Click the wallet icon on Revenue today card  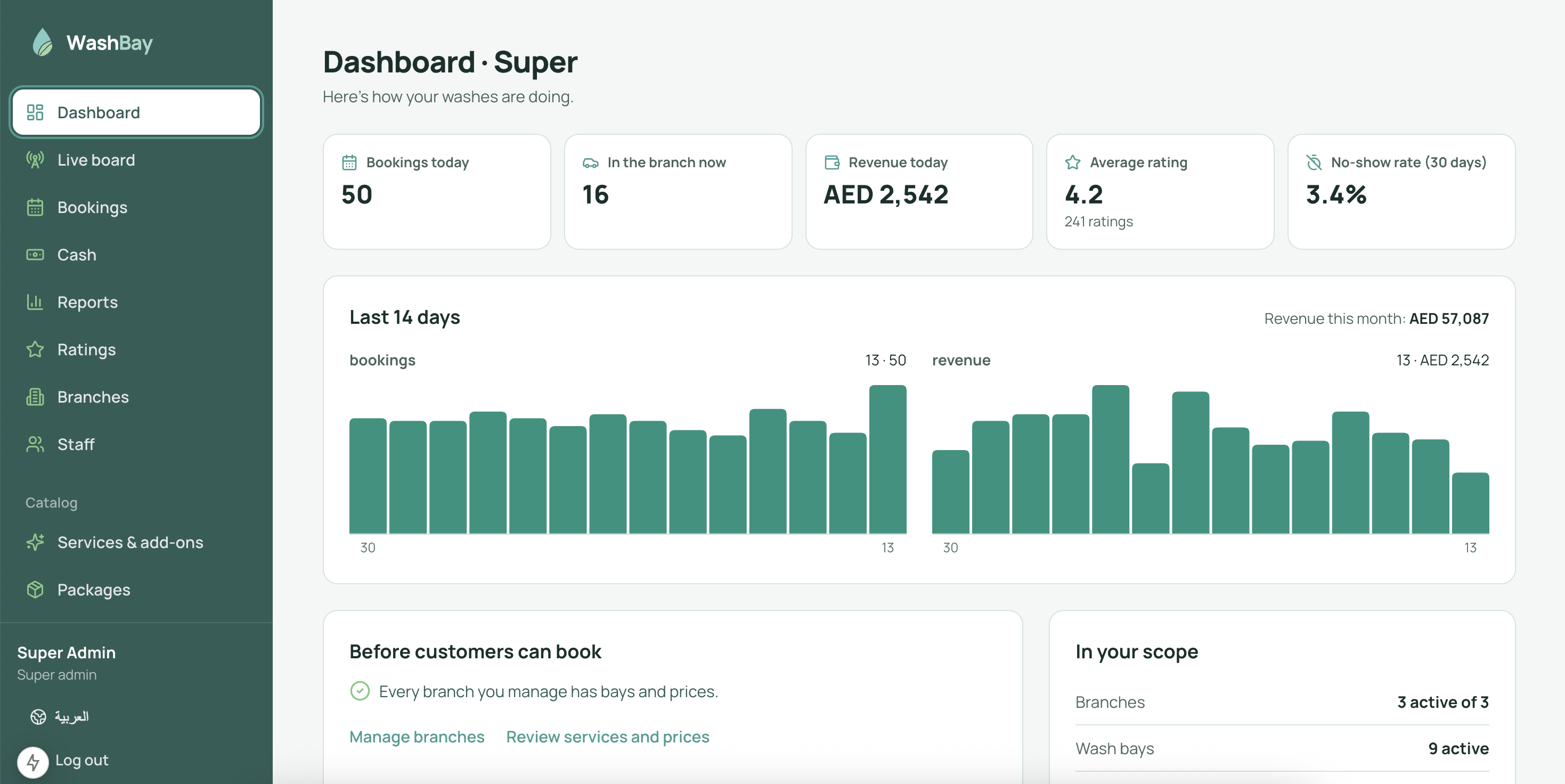click(832, 162)
